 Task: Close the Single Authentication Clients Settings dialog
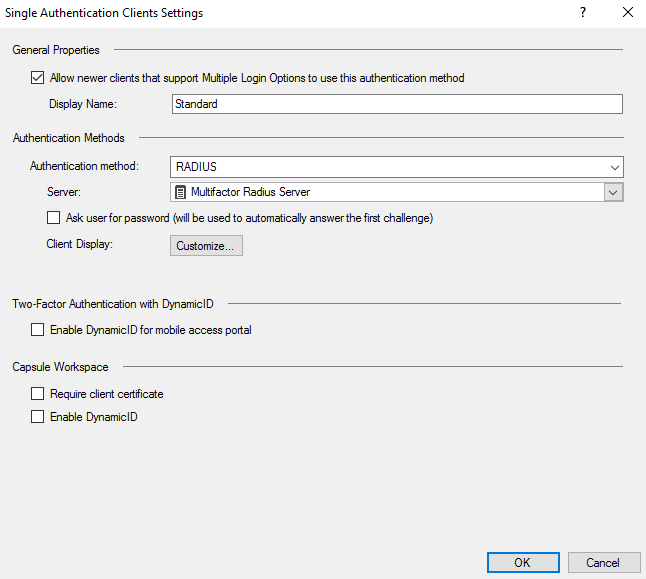pos(627,13)
